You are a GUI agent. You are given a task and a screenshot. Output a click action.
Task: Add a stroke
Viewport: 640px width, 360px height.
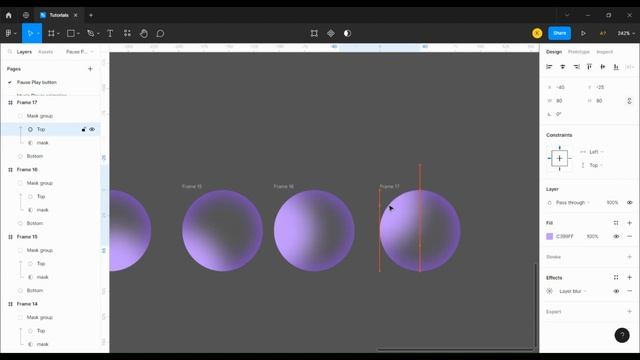[629, 257]
